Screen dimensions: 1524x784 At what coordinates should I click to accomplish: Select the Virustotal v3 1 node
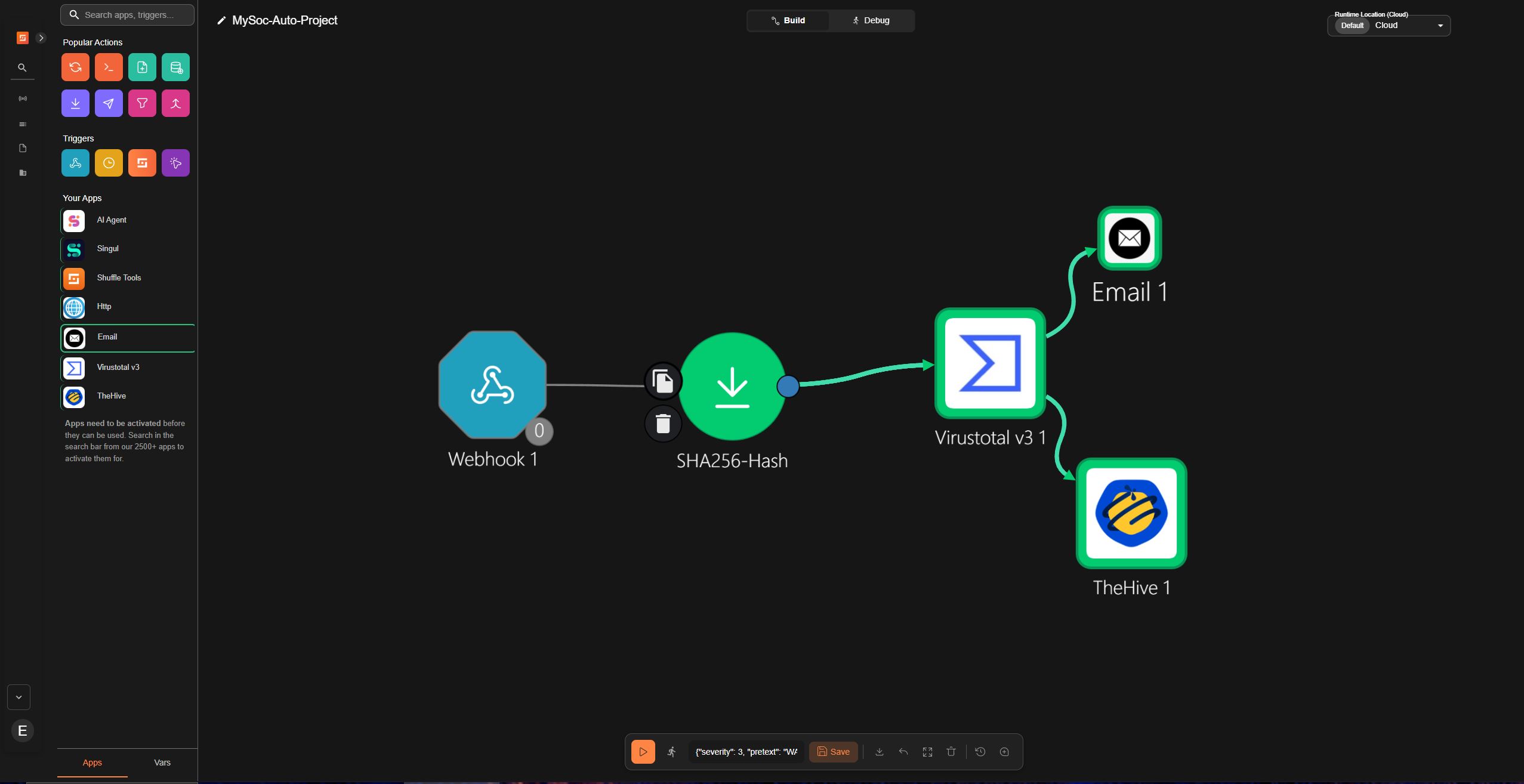pyautogui.click(x=990, y=363)
